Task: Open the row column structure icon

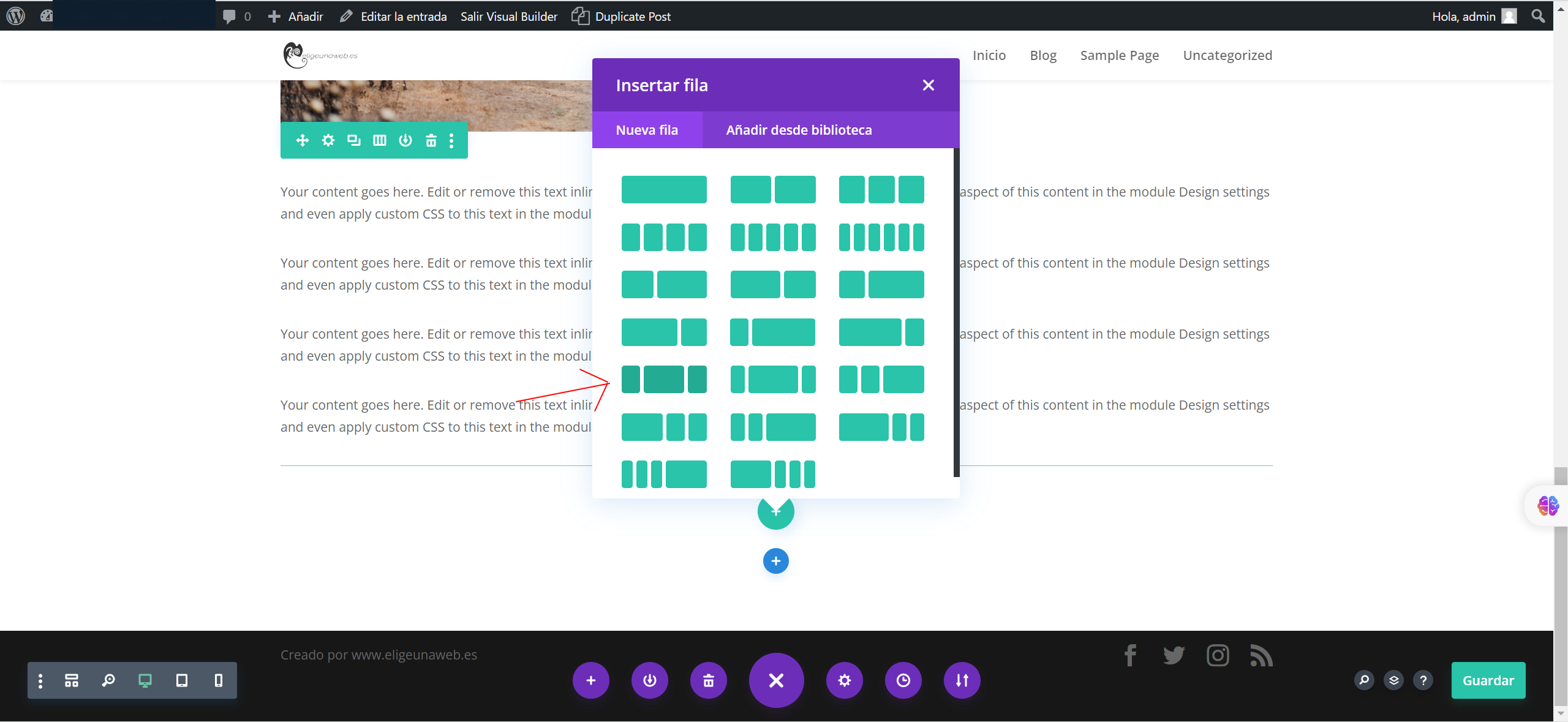Action: tap(380, 140)
